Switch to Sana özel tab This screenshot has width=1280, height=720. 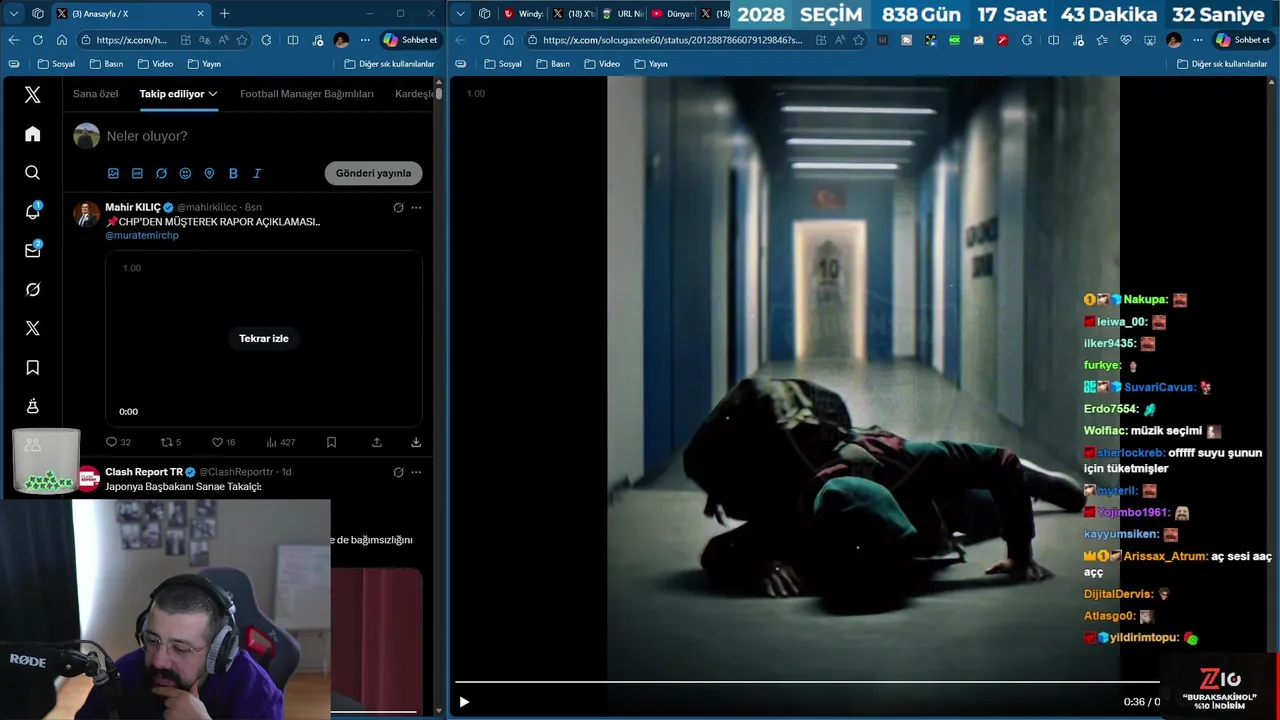point(96,93)
